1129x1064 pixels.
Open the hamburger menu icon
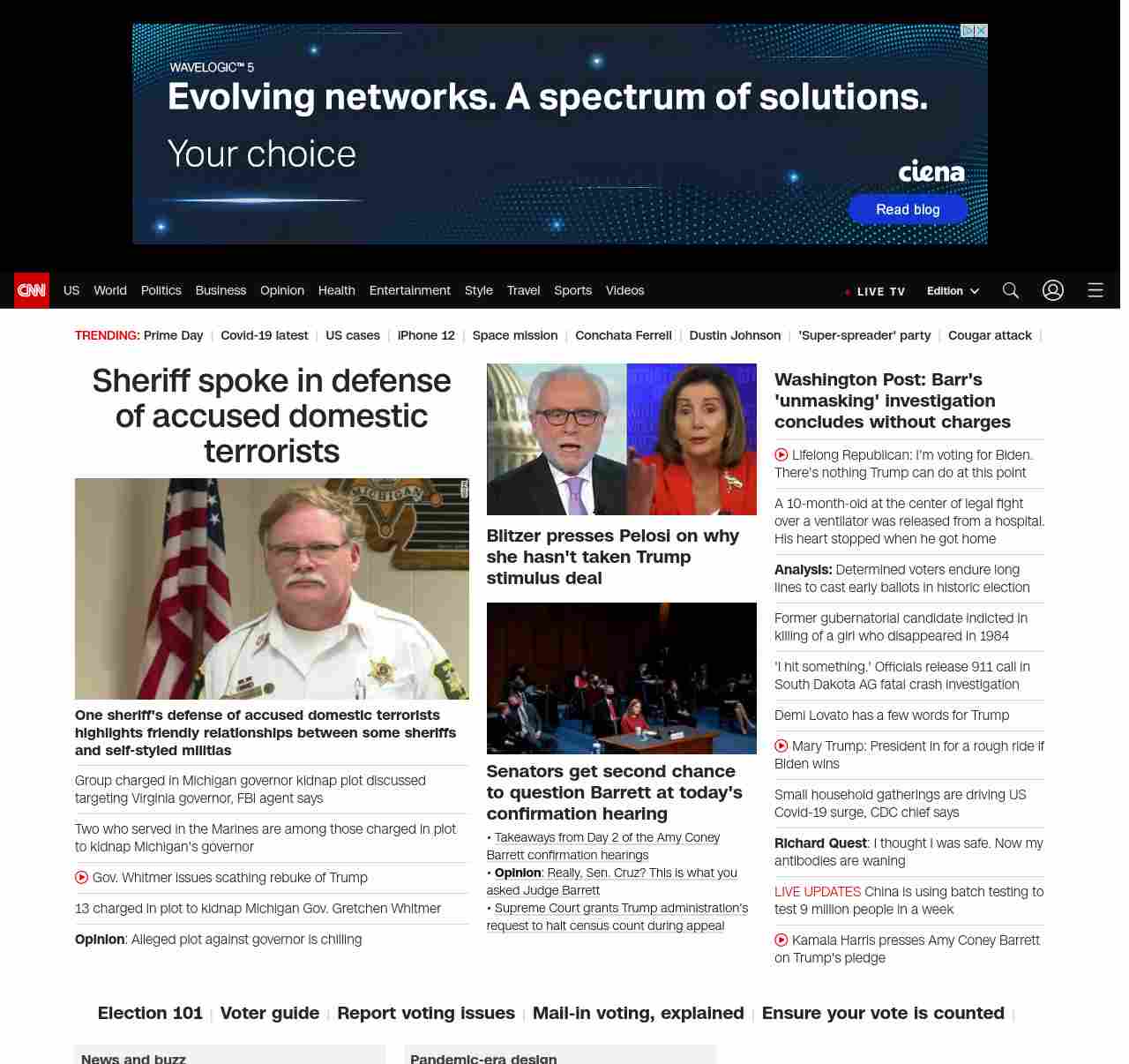pos(1095,290)
